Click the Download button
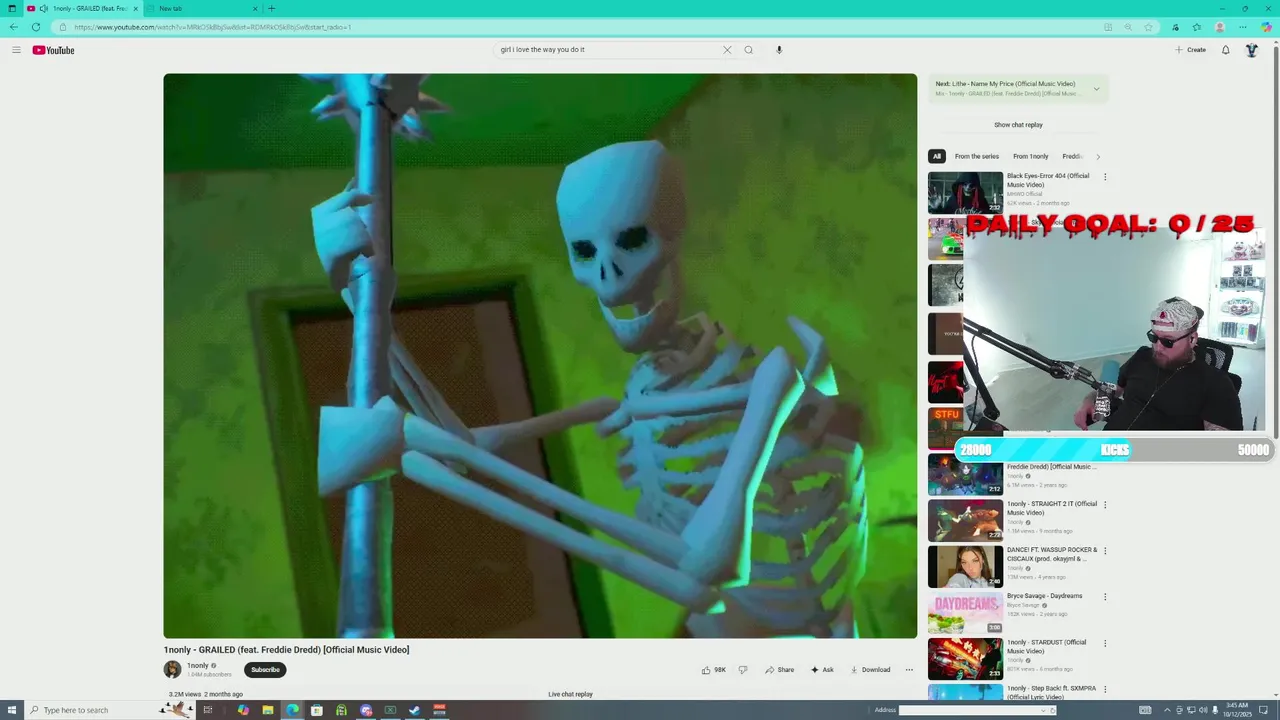Viewport: 1280px width, 720px height. tap(870, 670)
